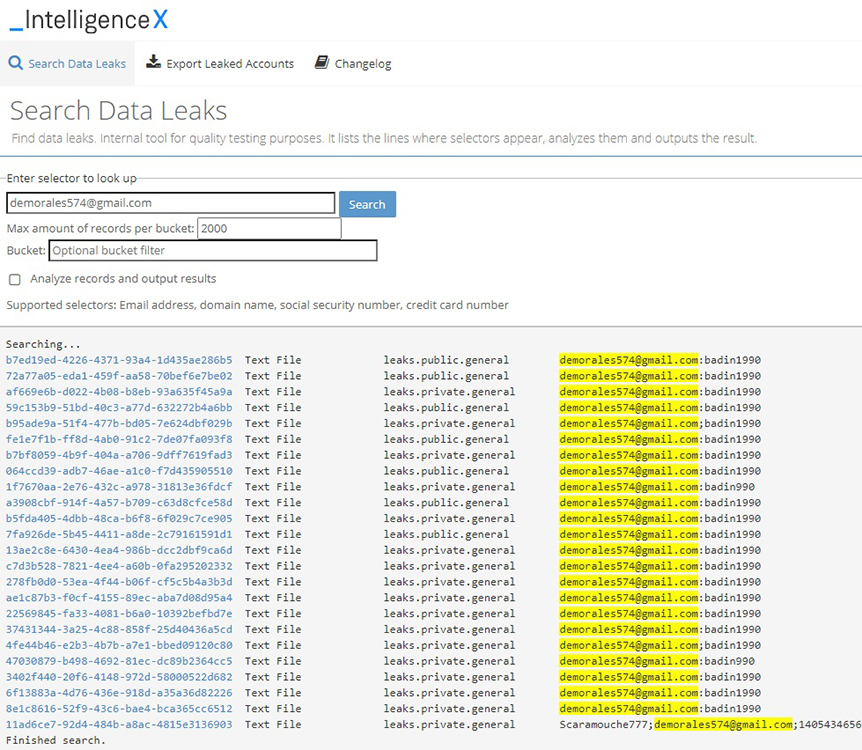Click the magnifier icon beside Search Data Leaks
This screenshot has height=750, width=862.
[x=15, y=63]
